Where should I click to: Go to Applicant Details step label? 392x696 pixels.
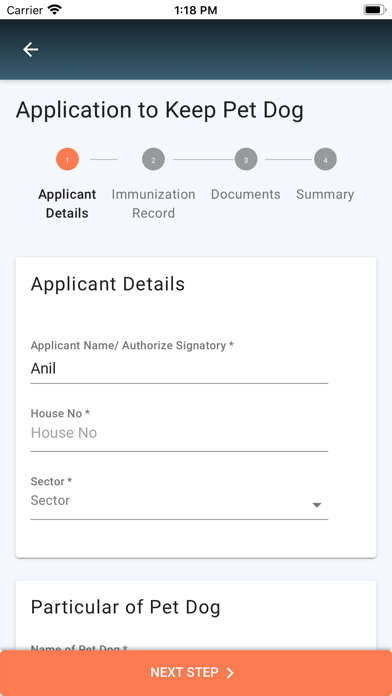(x=67, y=204)
